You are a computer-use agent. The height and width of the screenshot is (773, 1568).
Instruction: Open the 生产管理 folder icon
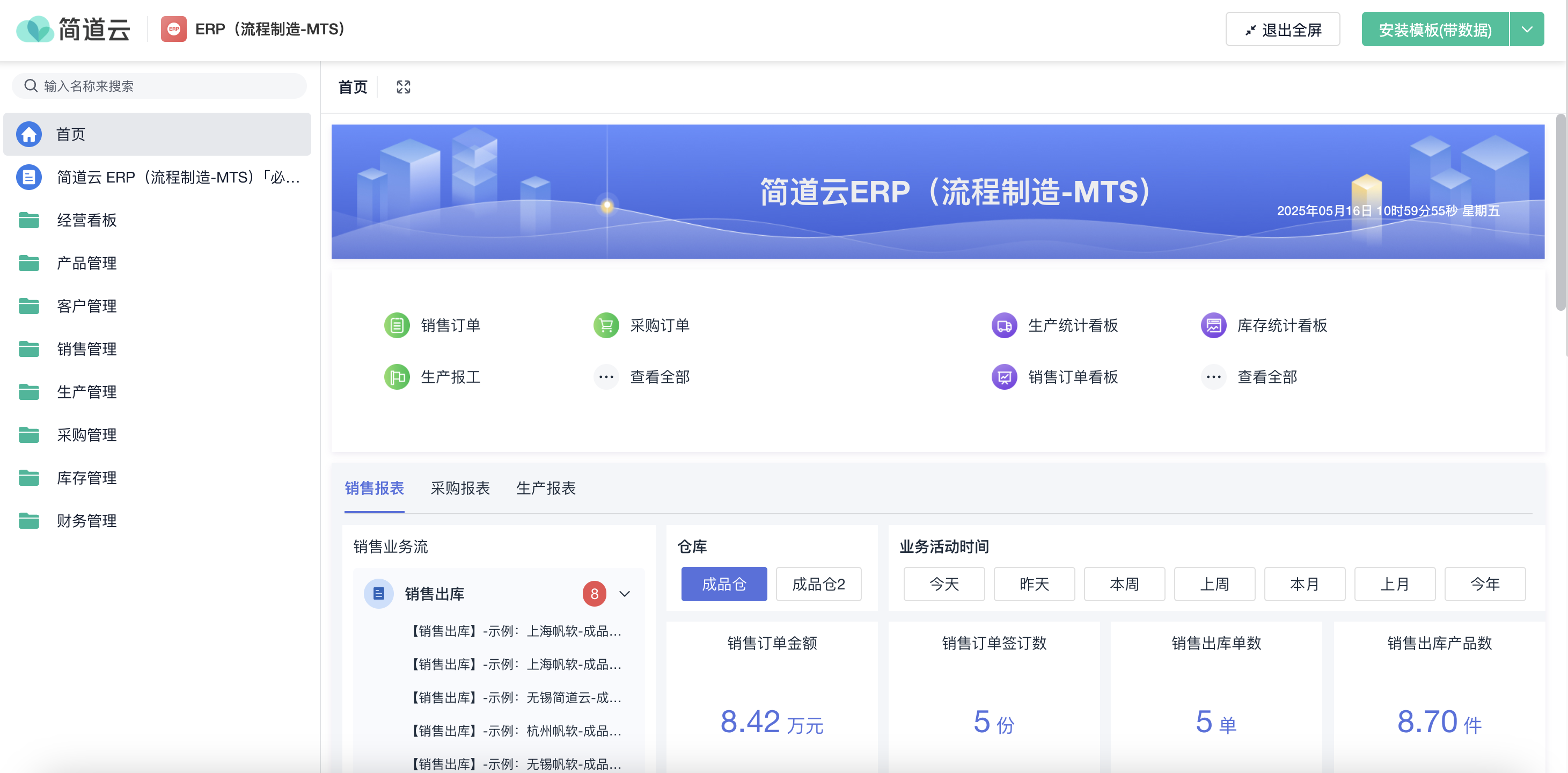28,392
